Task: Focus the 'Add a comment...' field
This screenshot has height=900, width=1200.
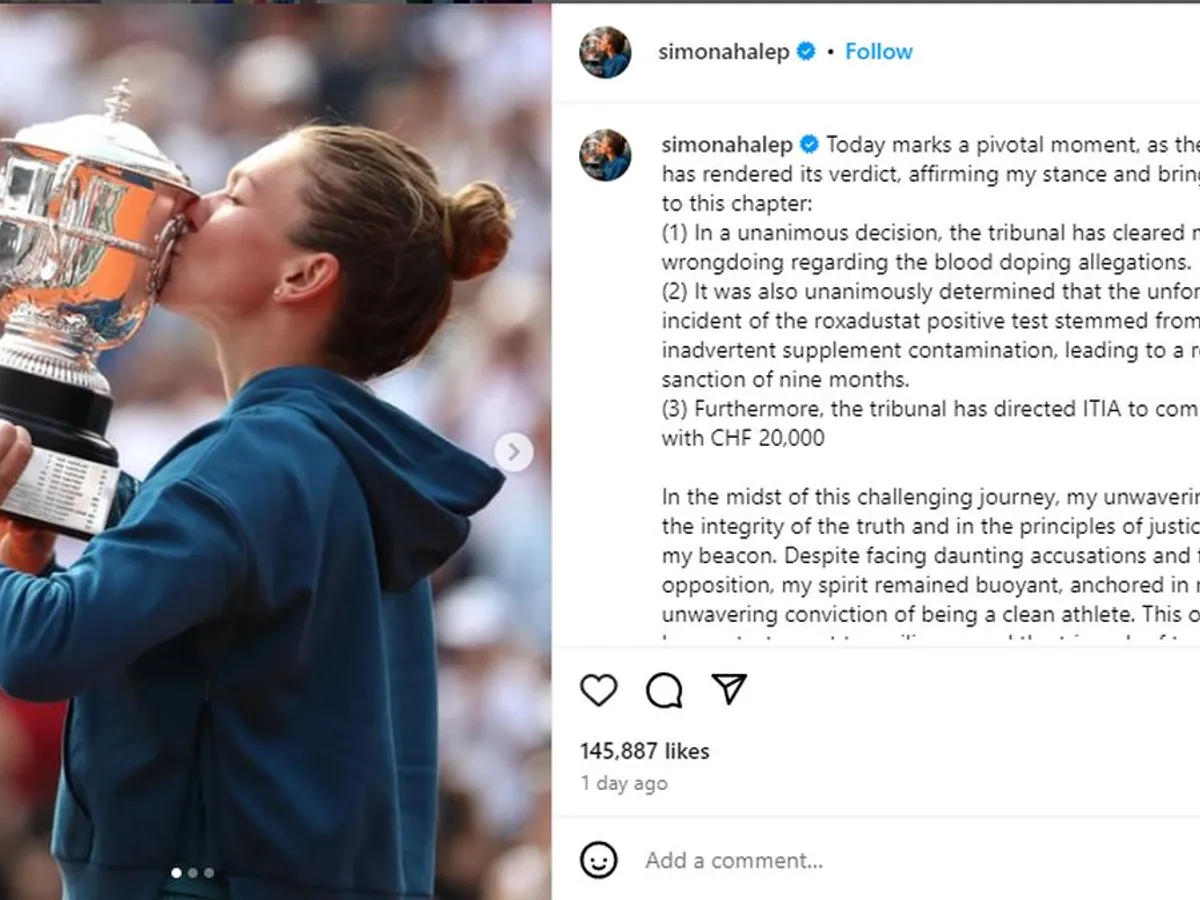Action: [733, 860]
